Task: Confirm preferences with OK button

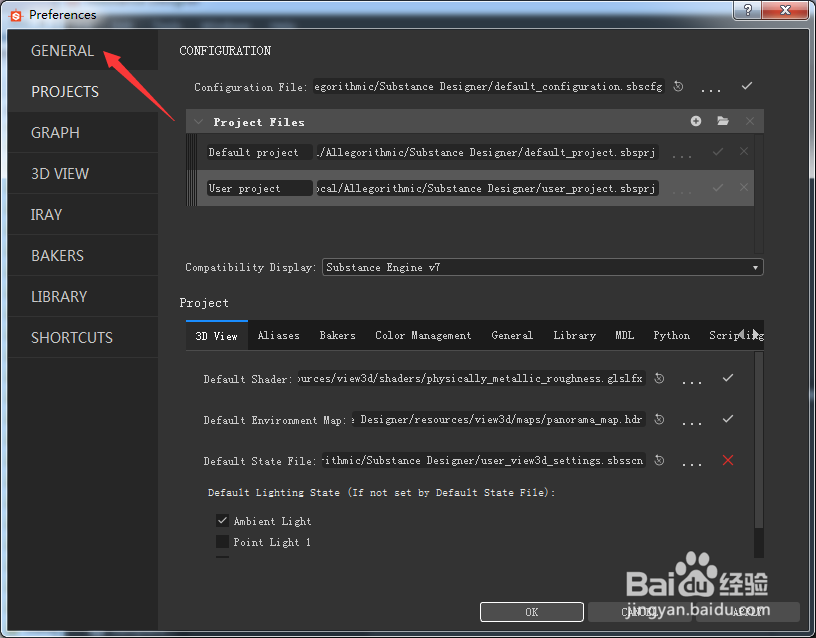Action: click(x=531, y=612)
